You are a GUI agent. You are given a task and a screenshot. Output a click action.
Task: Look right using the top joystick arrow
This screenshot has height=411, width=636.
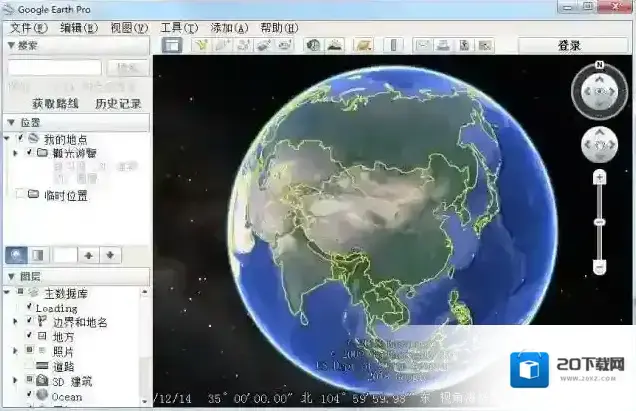point(612,92)
